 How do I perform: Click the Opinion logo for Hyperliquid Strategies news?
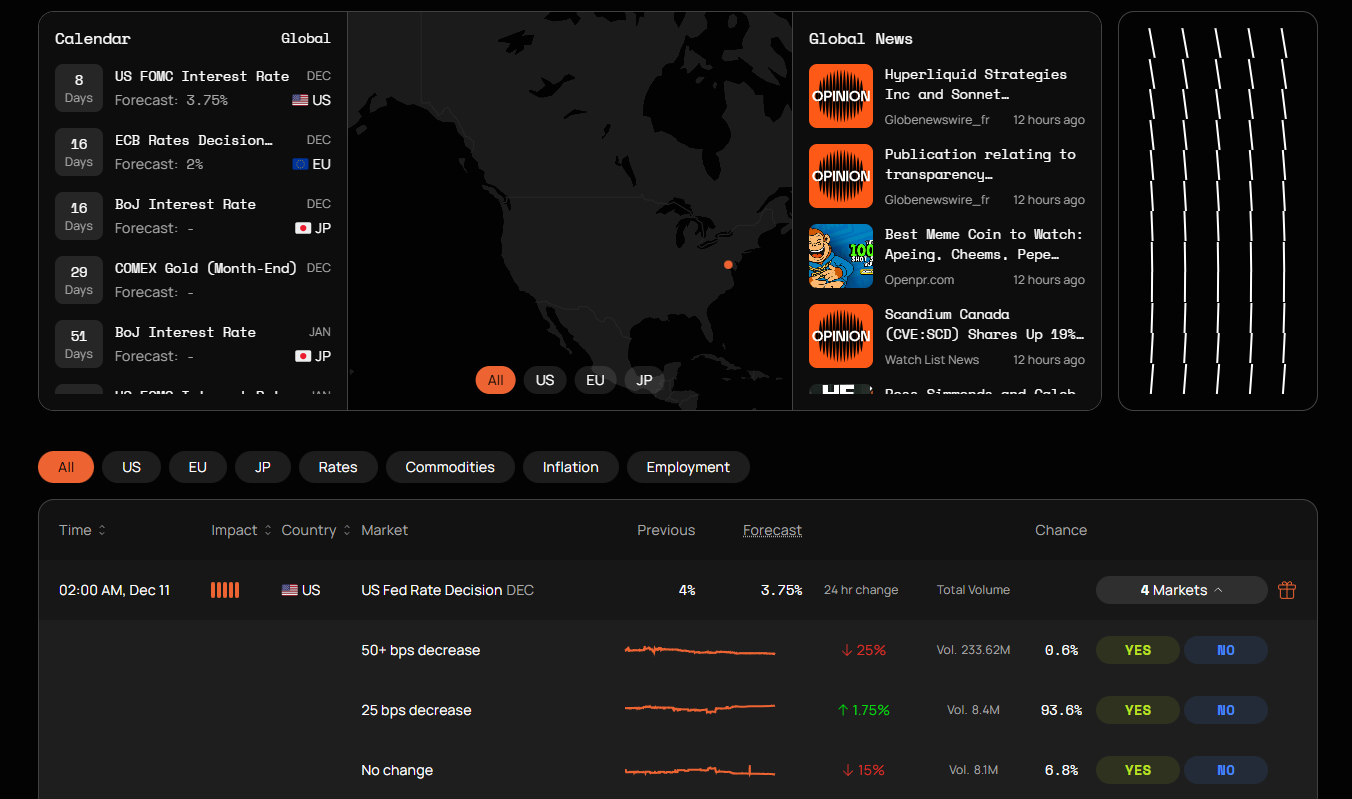[841, 96]
